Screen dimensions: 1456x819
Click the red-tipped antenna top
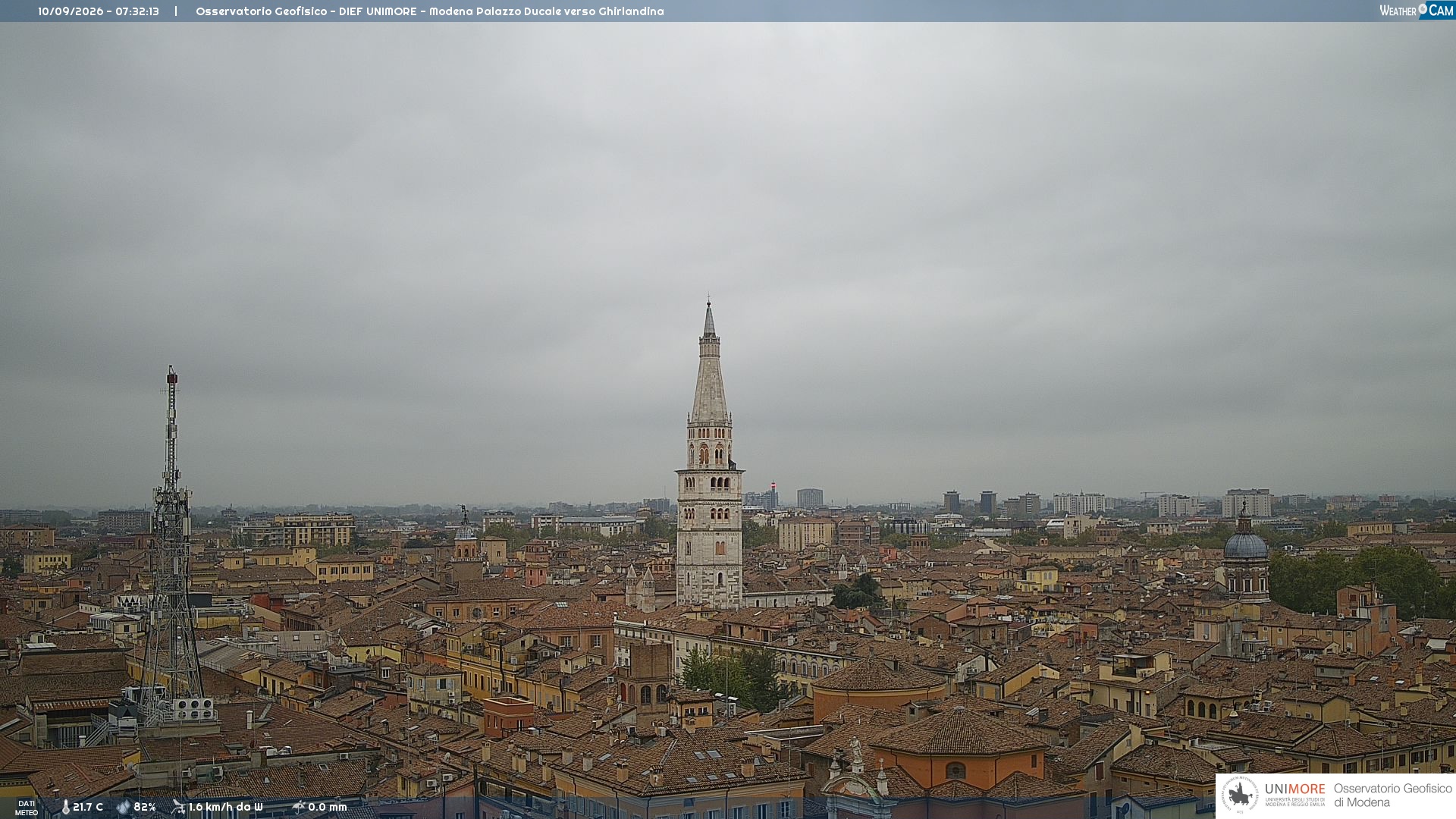[x=172, y=375]
